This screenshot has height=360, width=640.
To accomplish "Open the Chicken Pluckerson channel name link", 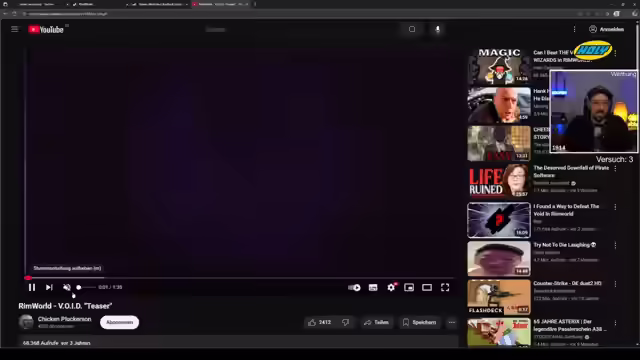I will 64,319.
